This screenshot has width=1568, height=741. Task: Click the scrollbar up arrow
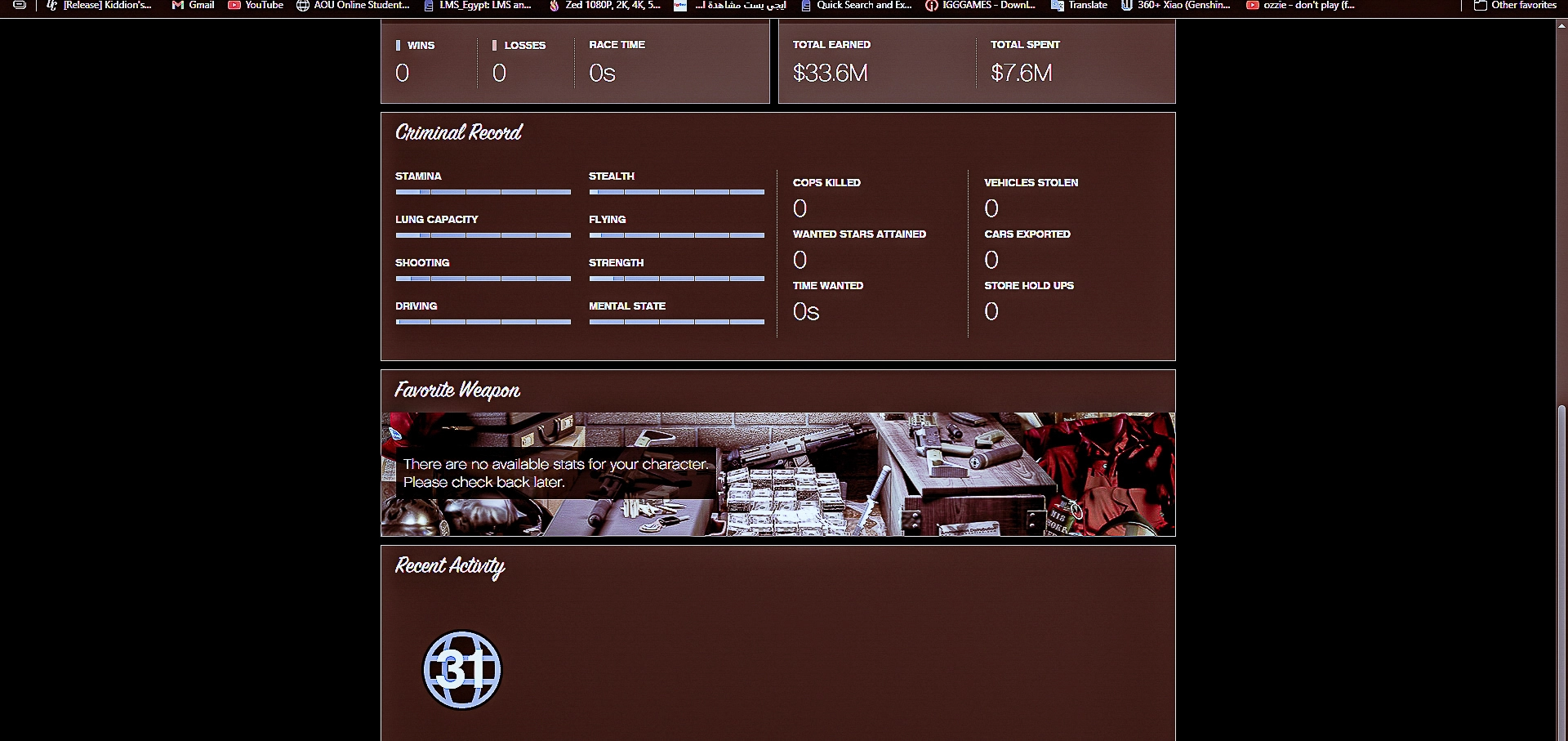click(x=1561, y=25)
